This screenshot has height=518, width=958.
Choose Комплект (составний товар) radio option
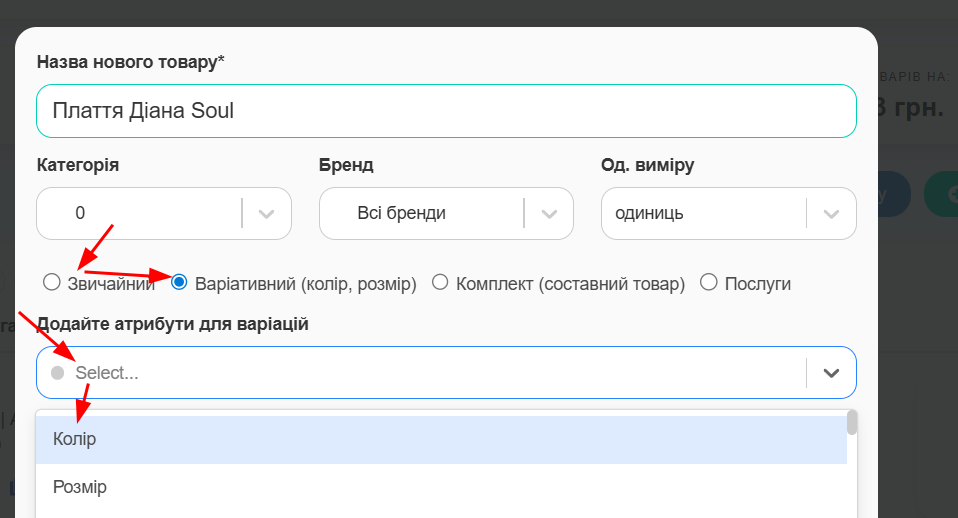point(440,283)
